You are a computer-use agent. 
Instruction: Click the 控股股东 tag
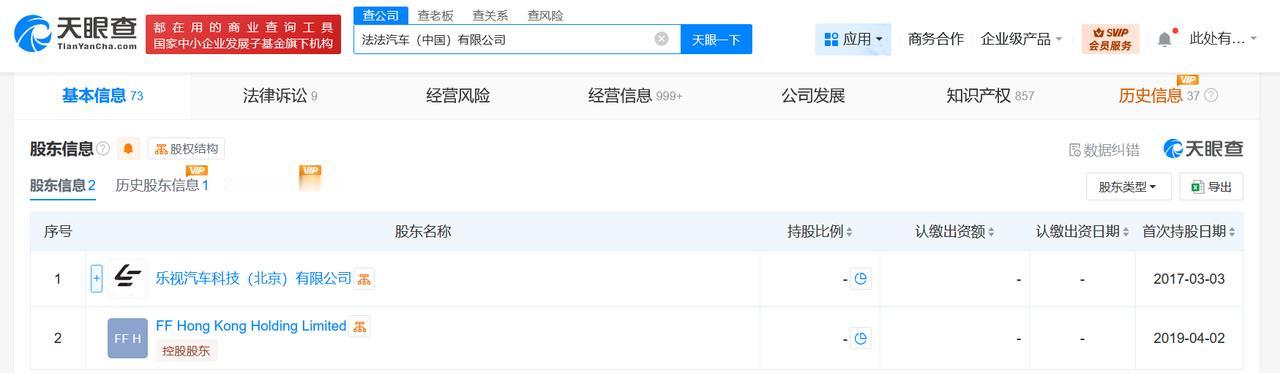[x=186, y=350]
